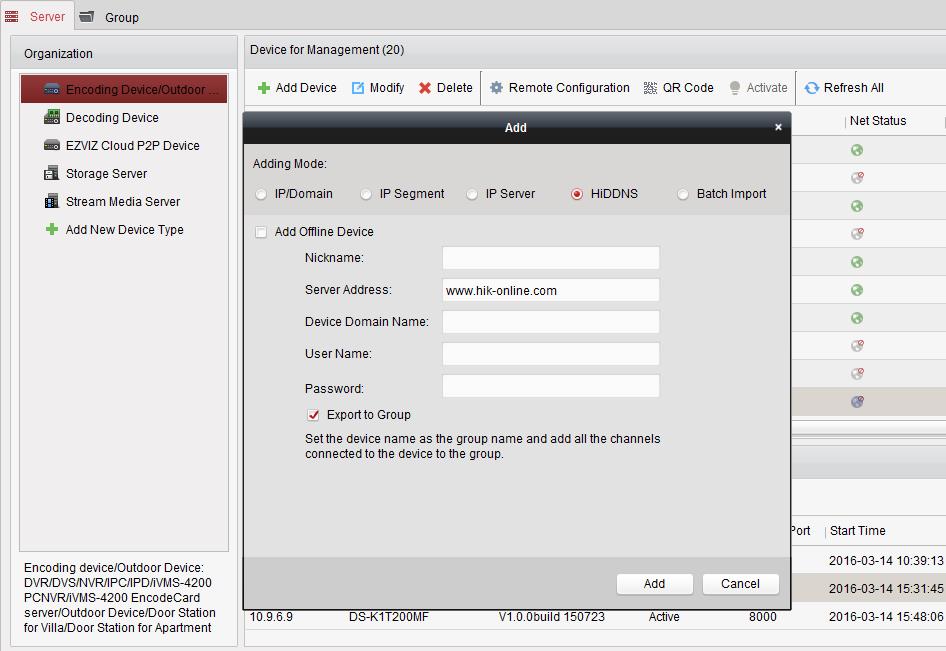Viewport: 946px width, 651px height.
Task: Click the Modify toolbar icon
Action: point(358,88)
